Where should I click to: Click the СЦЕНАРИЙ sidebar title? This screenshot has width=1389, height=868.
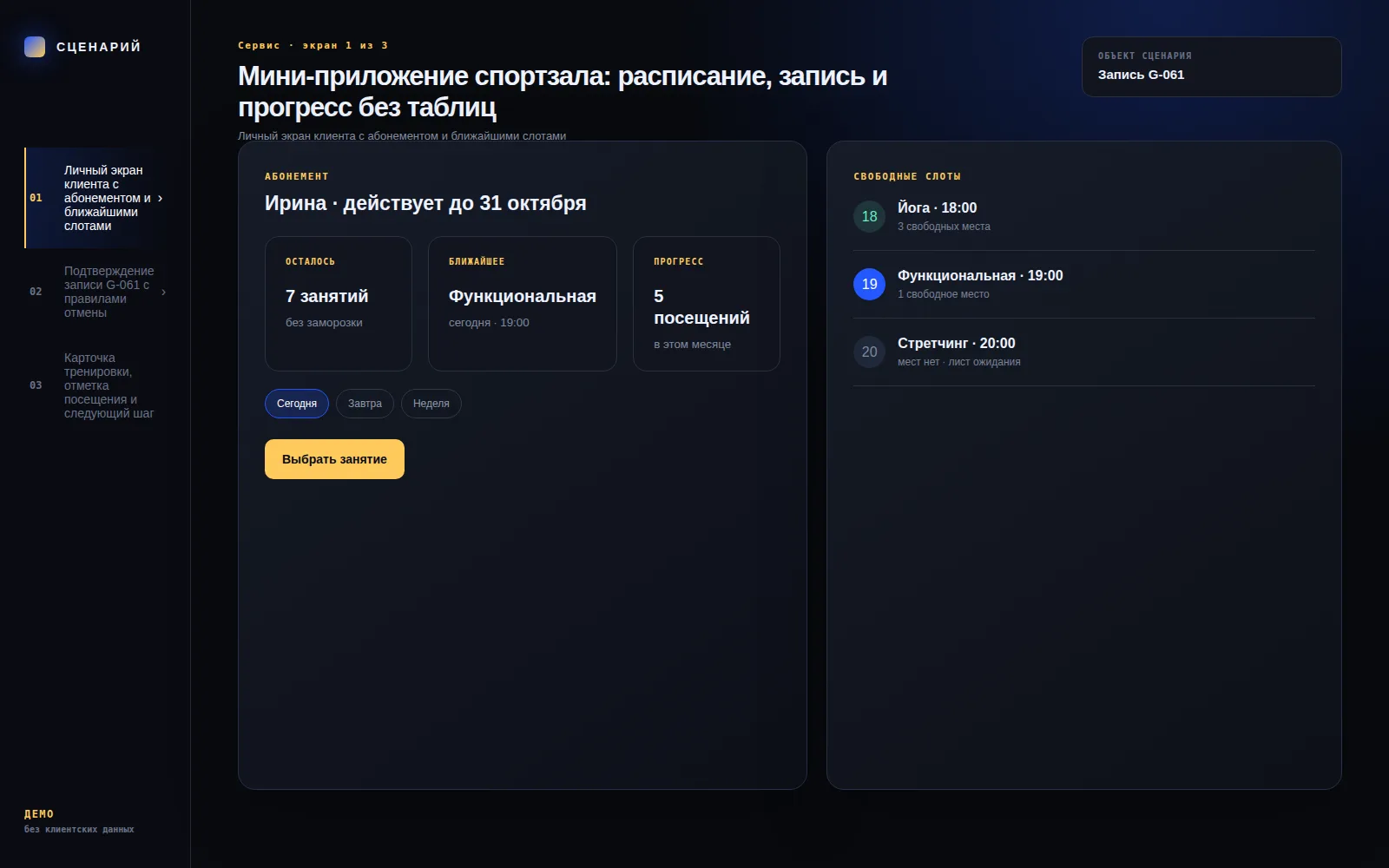pos(99,47)
